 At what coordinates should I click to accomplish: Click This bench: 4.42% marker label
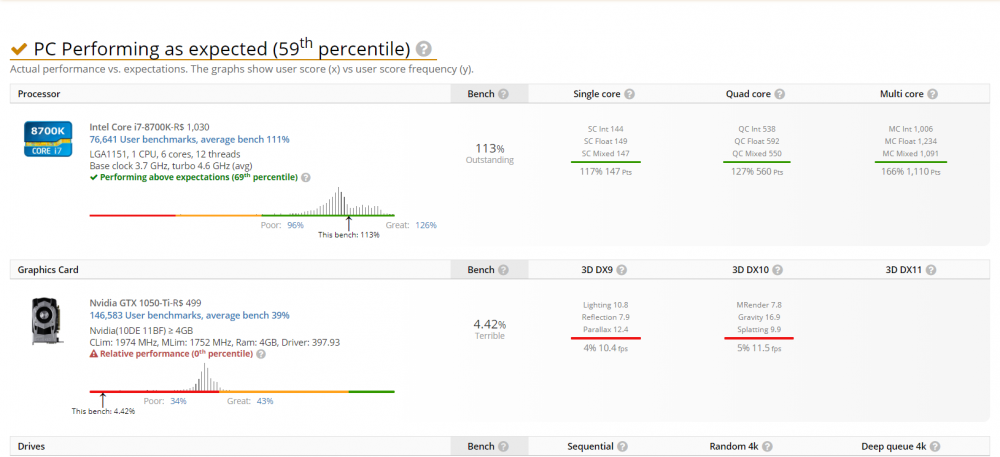point(103,411)
